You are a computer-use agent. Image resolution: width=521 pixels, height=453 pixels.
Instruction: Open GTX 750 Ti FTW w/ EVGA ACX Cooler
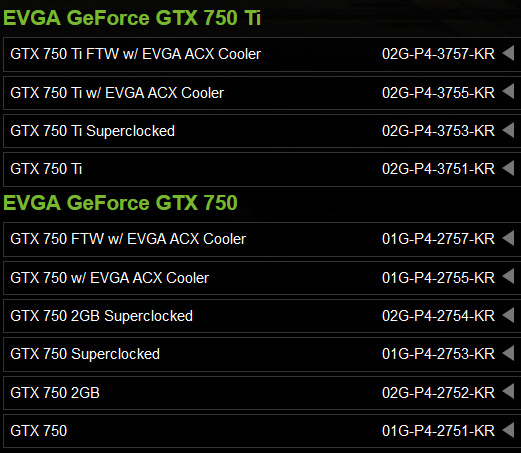pos(135,54)
